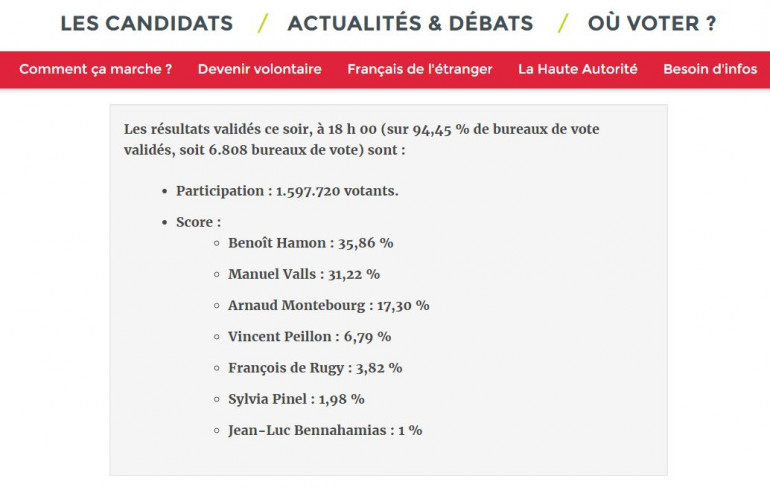Open the Français de l'étranger page

[420, 69]
